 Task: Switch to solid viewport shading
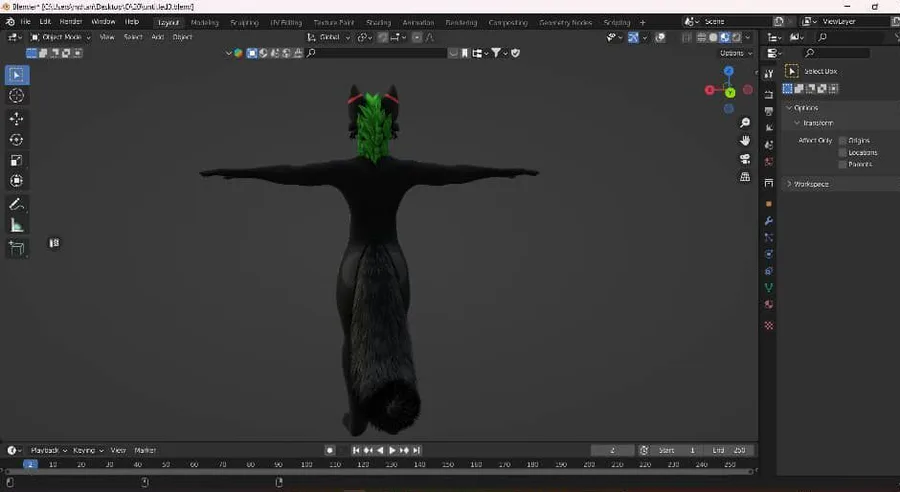713,37
